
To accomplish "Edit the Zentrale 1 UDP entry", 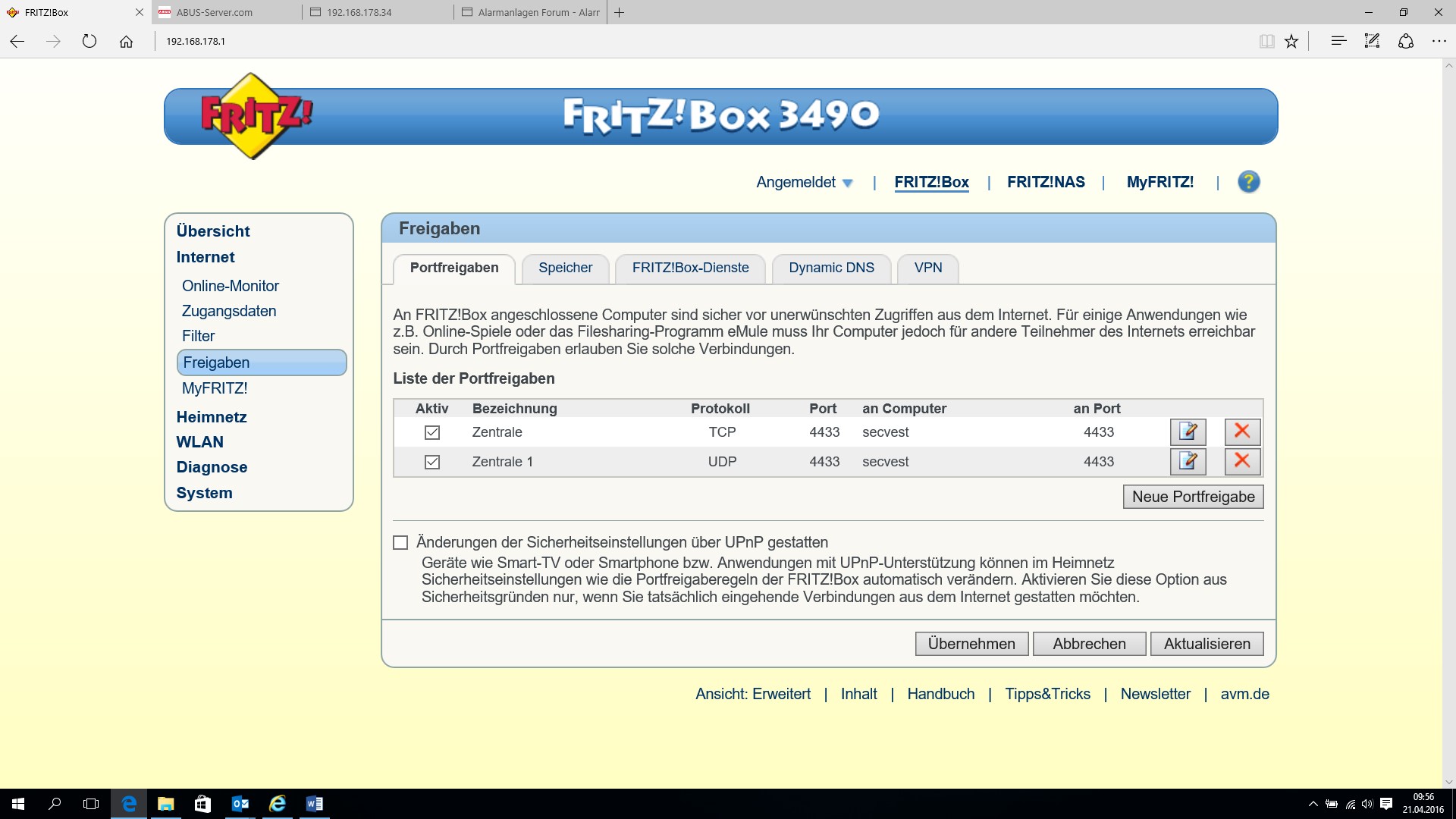I will (1188, 461).
